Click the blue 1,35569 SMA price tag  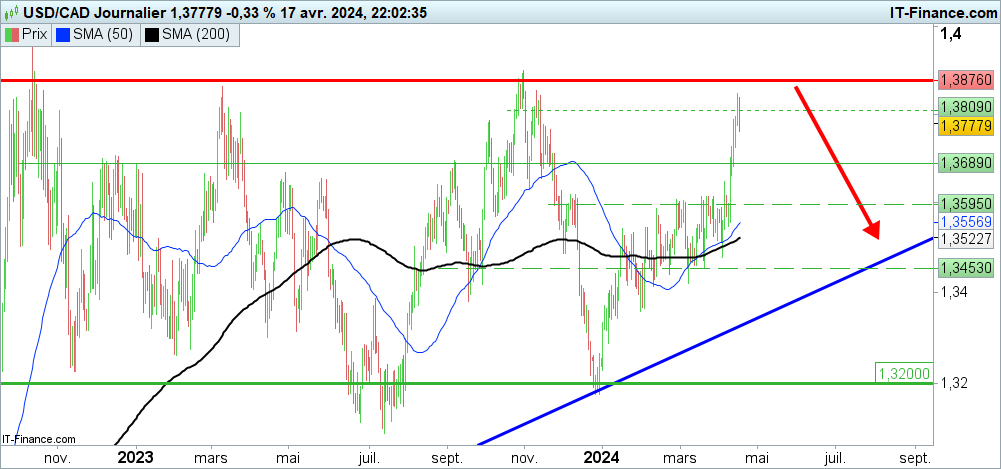click(x=965, y=221)
